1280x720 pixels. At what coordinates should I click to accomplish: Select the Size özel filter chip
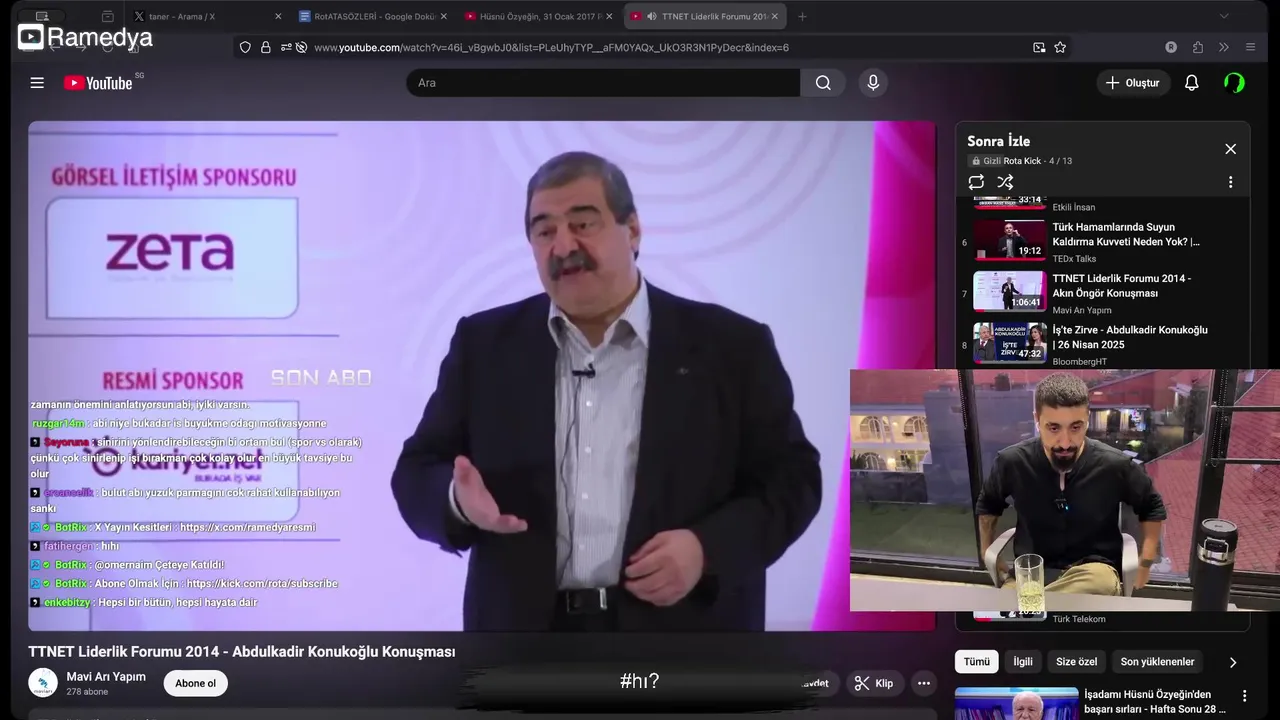click(x=1076, y=662)
